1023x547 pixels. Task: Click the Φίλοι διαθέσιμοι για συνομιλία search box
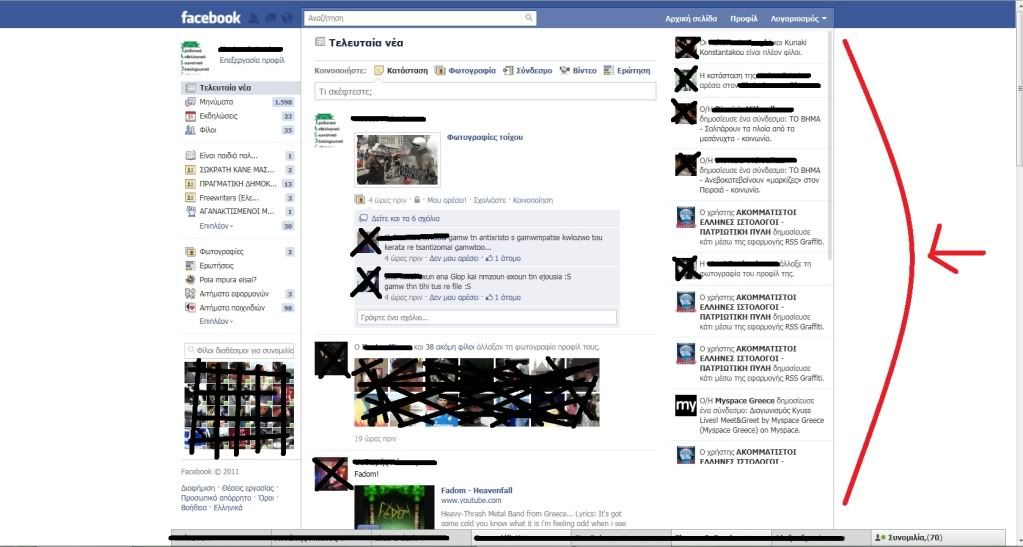[239, 351]
